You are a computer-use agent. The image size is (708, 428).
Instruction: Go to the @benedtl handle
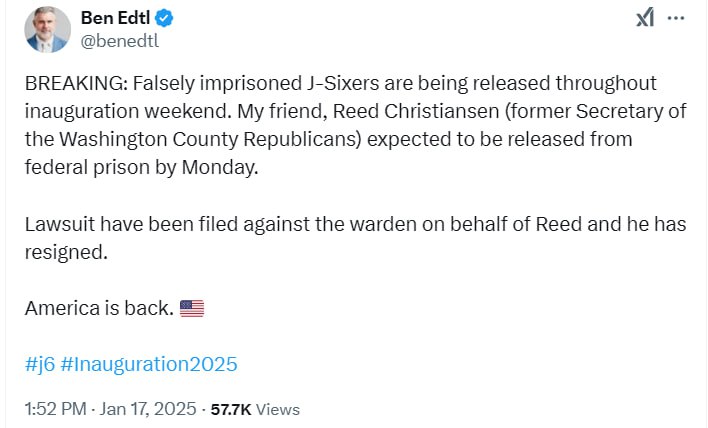[x=119, y=41]
